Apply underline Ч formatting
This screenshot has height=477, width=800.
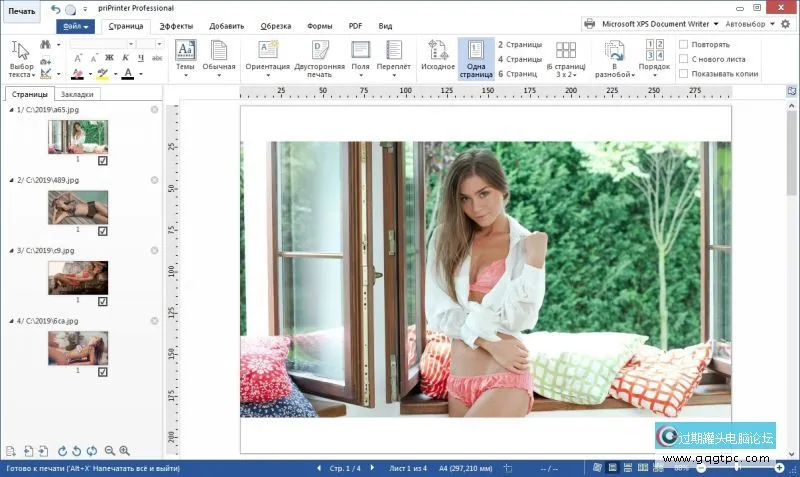[141, 58]
